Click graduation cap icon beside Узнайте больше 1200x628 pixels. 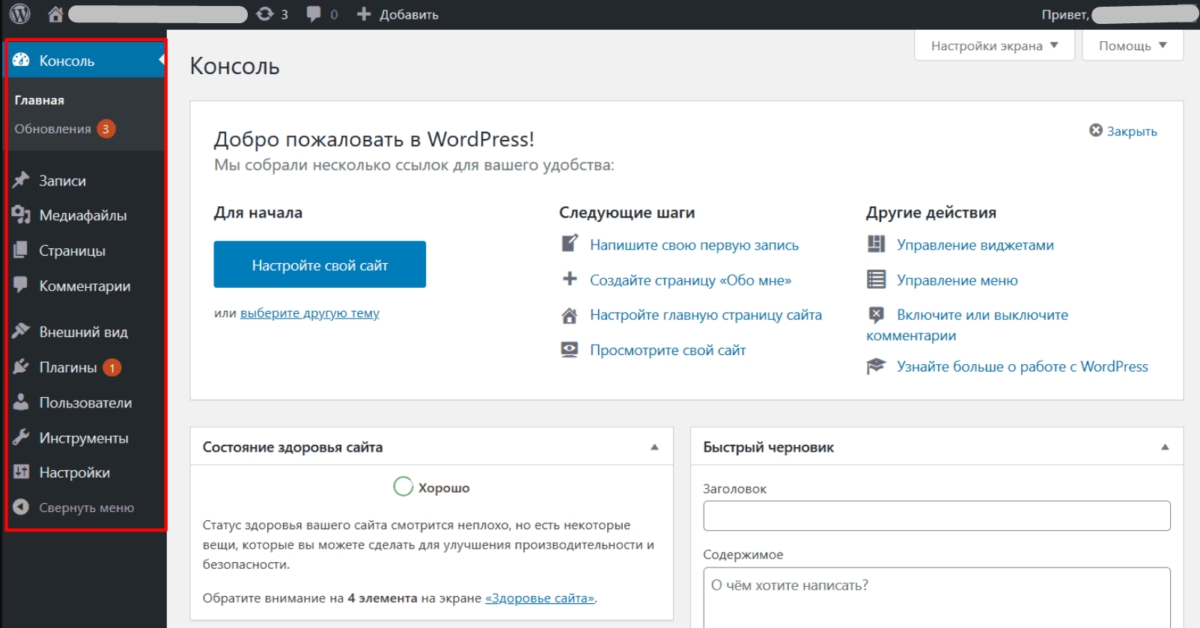[876, 367]
